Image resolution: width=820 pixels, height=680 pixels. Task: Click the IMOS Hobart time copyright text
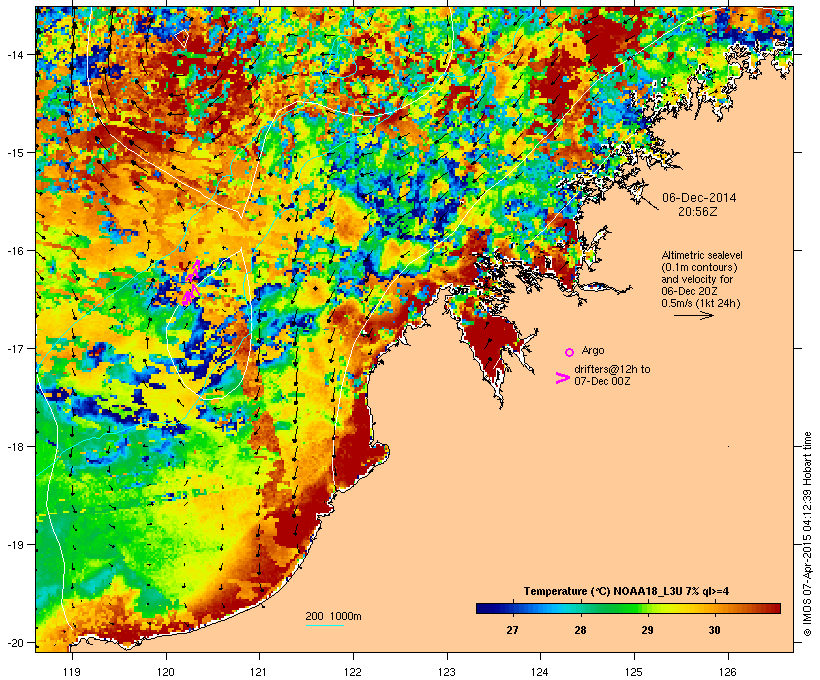pyautogui.click(x=808, y=534)
